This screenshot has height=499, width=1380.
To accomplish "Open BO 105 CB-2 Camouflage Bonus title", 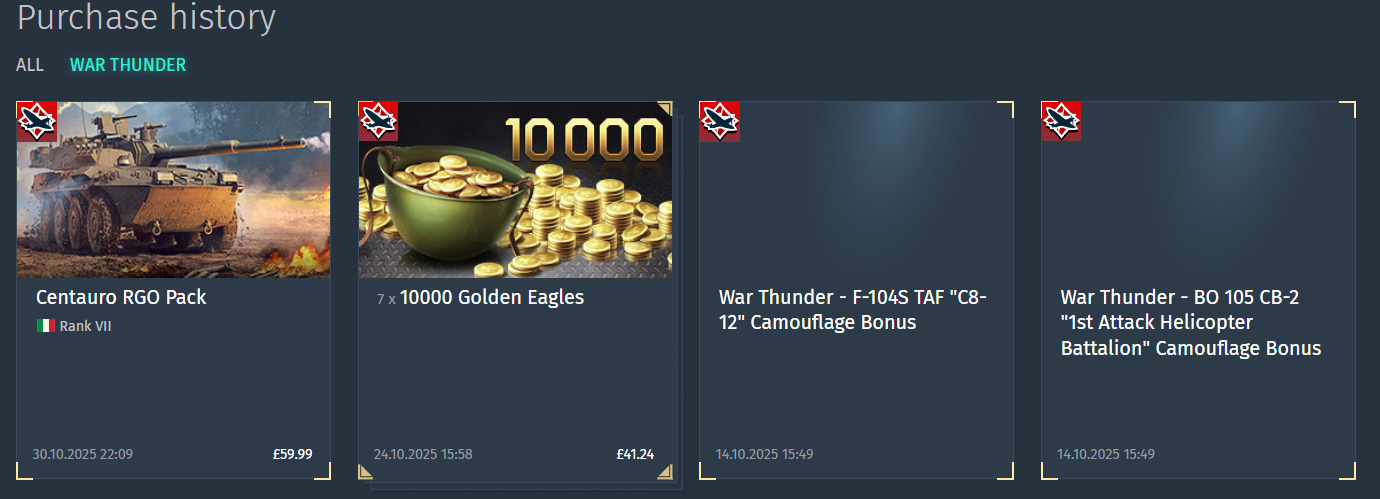I will click(1191, 323).
